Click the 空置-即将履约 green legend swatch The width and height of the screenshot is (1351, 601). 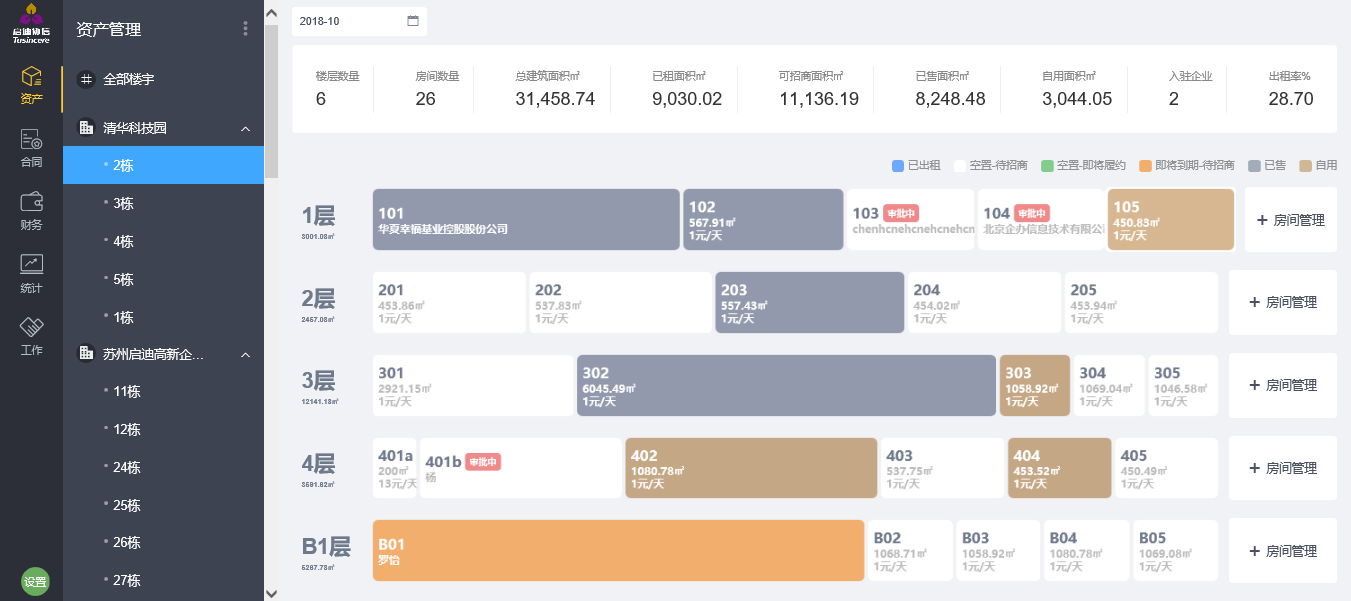point(1047,165)
